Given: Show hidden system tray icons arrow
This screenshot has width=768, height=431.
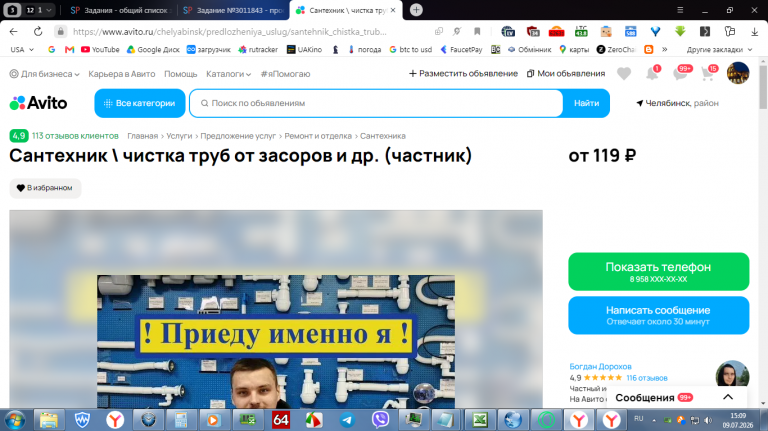Looking at the screenshot, I should coord(654,420).
